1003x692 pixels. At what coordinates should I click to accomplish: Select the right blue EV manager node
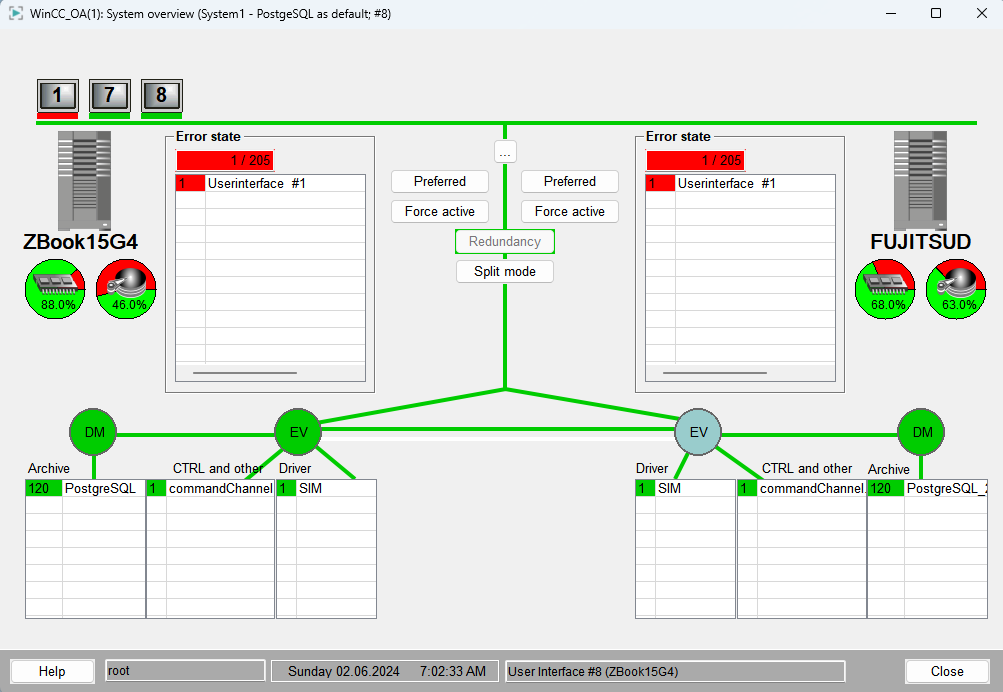[x=698, y=432]
